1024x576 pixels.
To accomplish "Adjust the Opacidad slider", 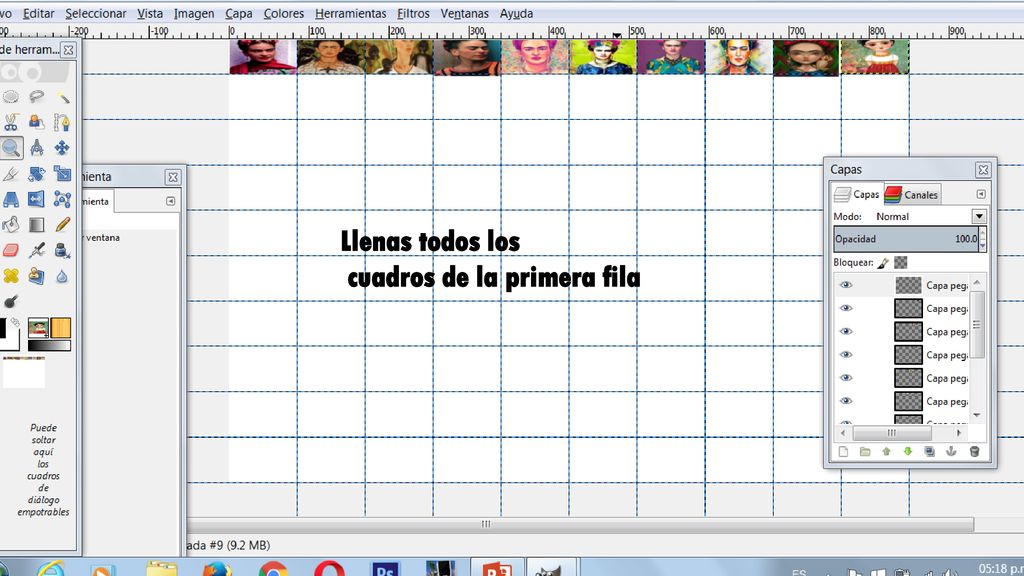I will [906, 238].
